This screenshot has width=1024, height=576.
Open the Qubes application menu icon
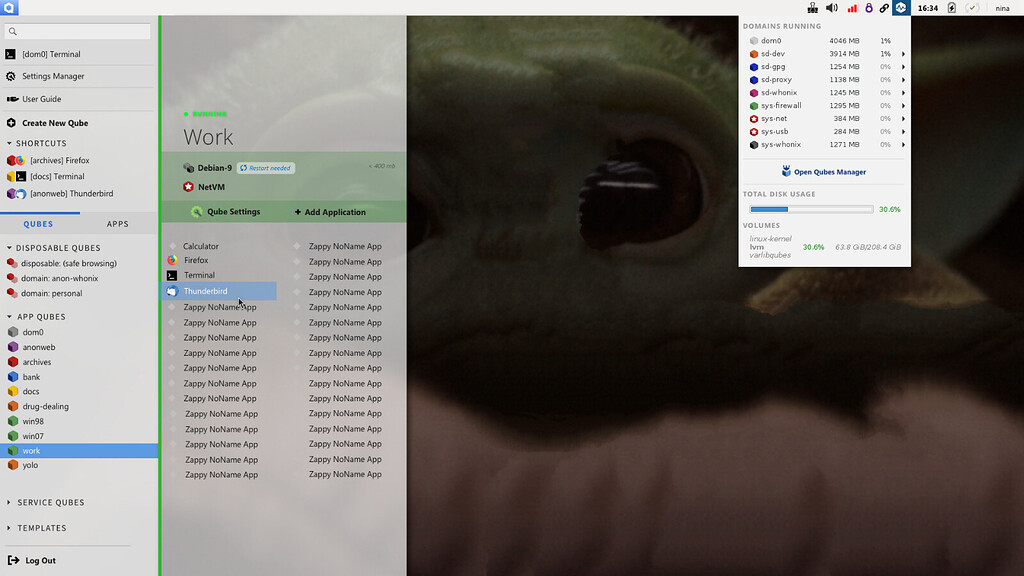pyautogui.click(x=10, y=8)
